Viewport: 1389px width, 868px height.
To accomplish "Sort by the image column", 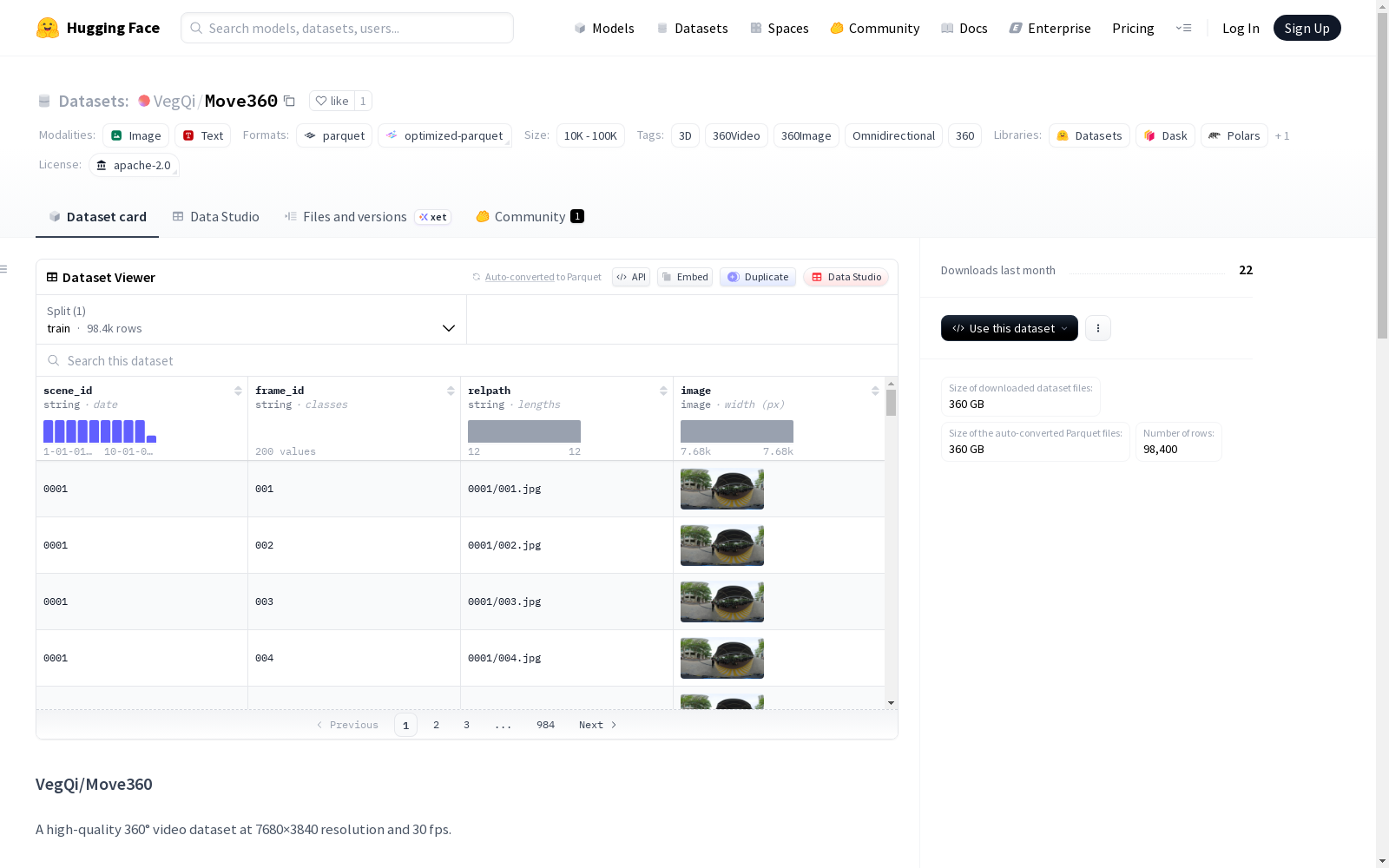I will click(x=875, y=391).
